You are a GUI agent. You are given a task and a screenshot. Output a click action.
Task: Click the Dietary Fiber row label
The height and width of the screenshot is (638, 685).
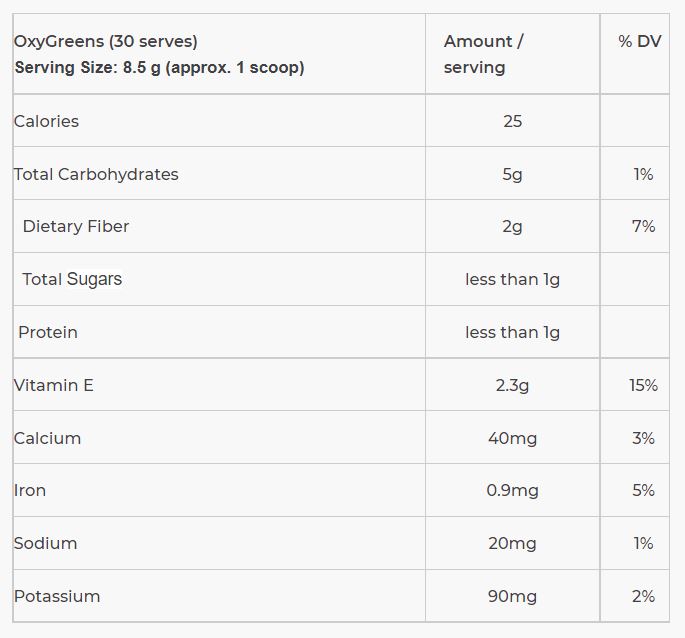[76, 226]
